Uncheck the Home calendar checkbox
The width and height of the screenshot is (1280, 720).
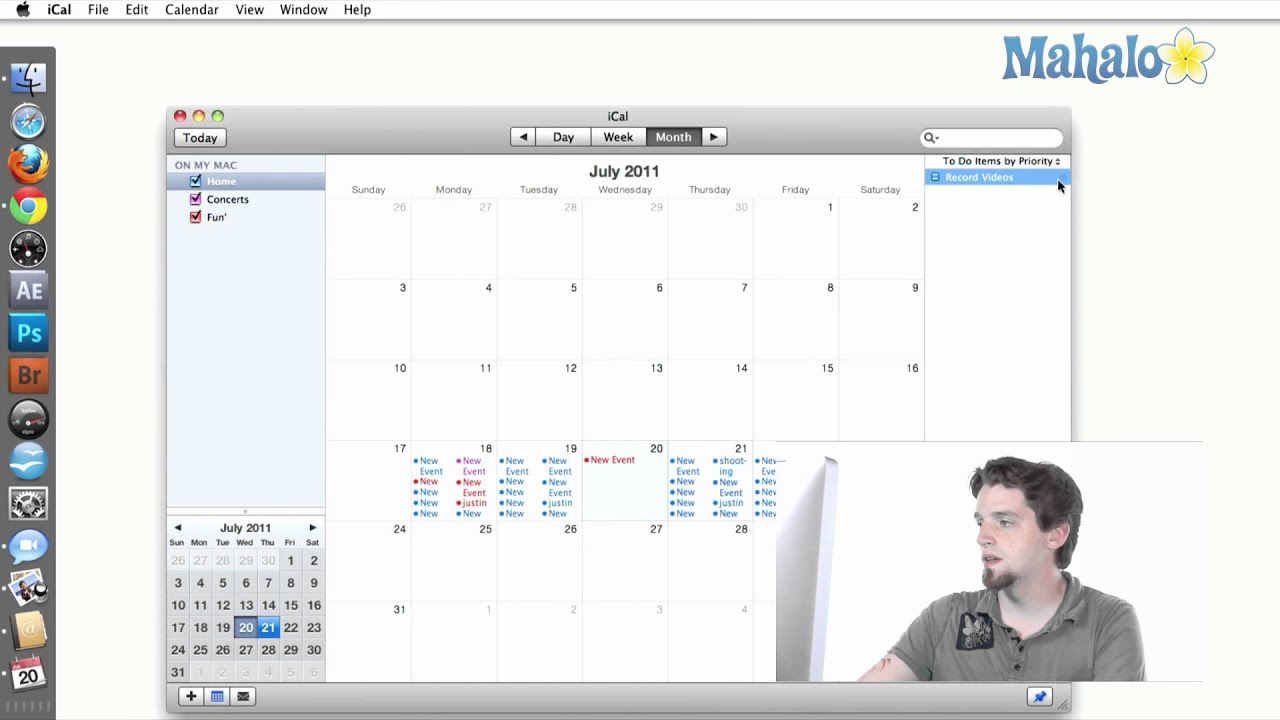click(195, 181)
